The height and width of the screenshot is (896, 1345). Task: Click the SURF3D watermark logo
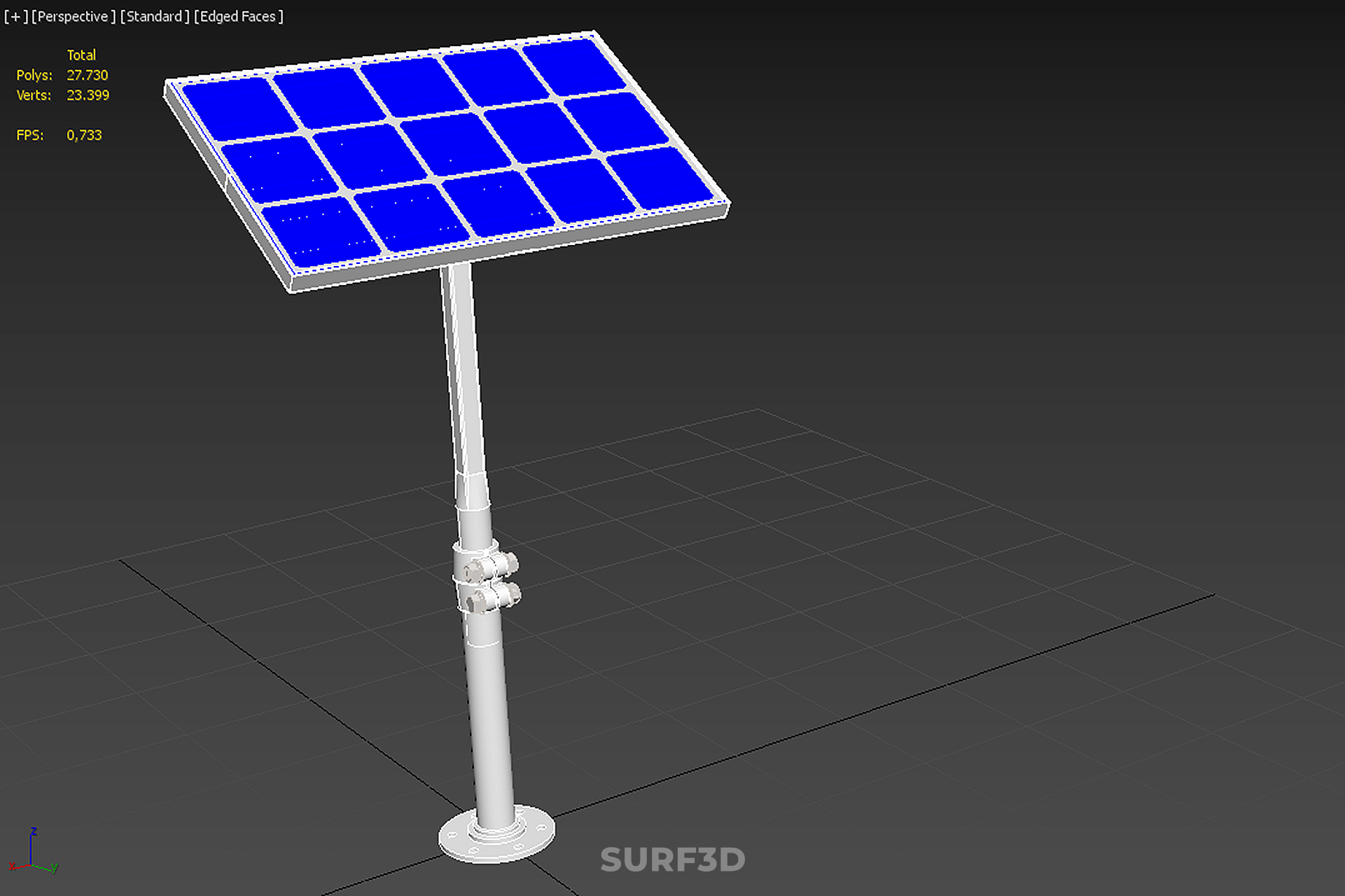(x=672, y=860)
